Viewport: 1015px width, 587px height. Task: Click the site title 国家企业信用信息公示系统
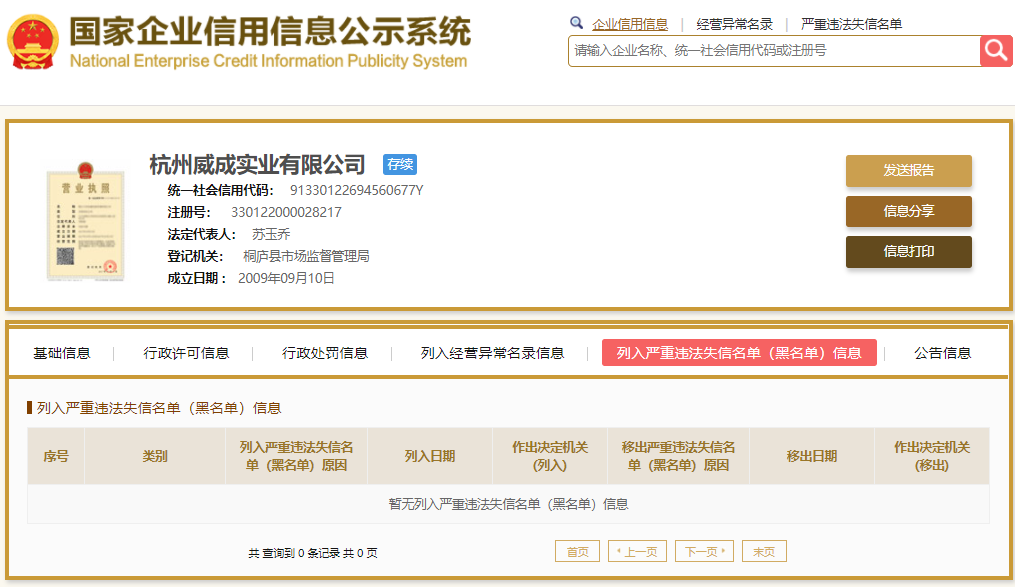pos(270,31)
